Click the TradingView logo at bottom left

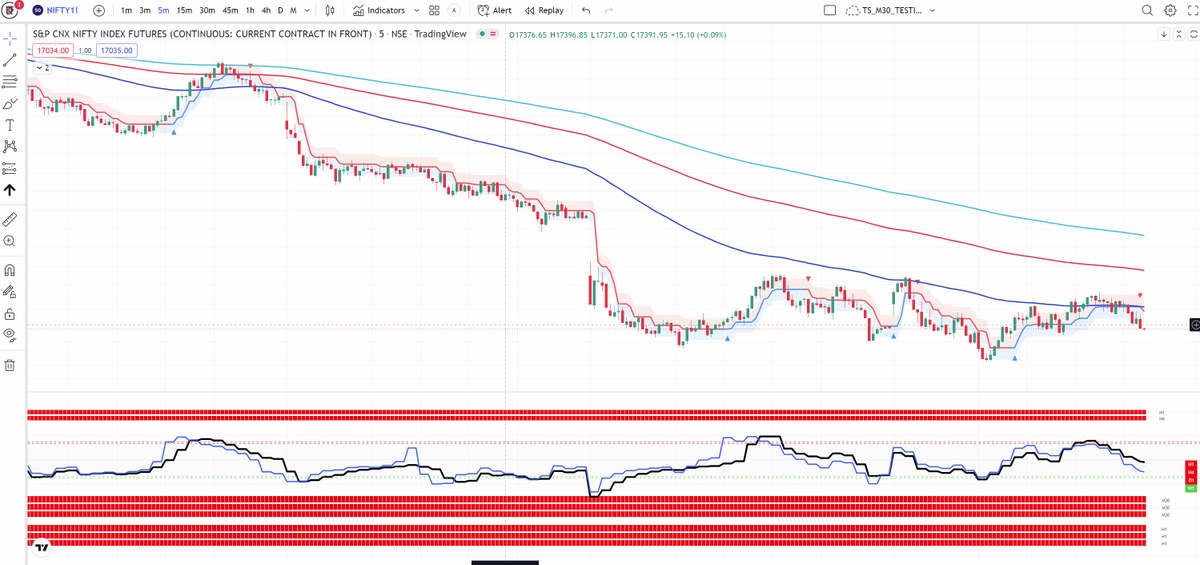pos(41,547)
